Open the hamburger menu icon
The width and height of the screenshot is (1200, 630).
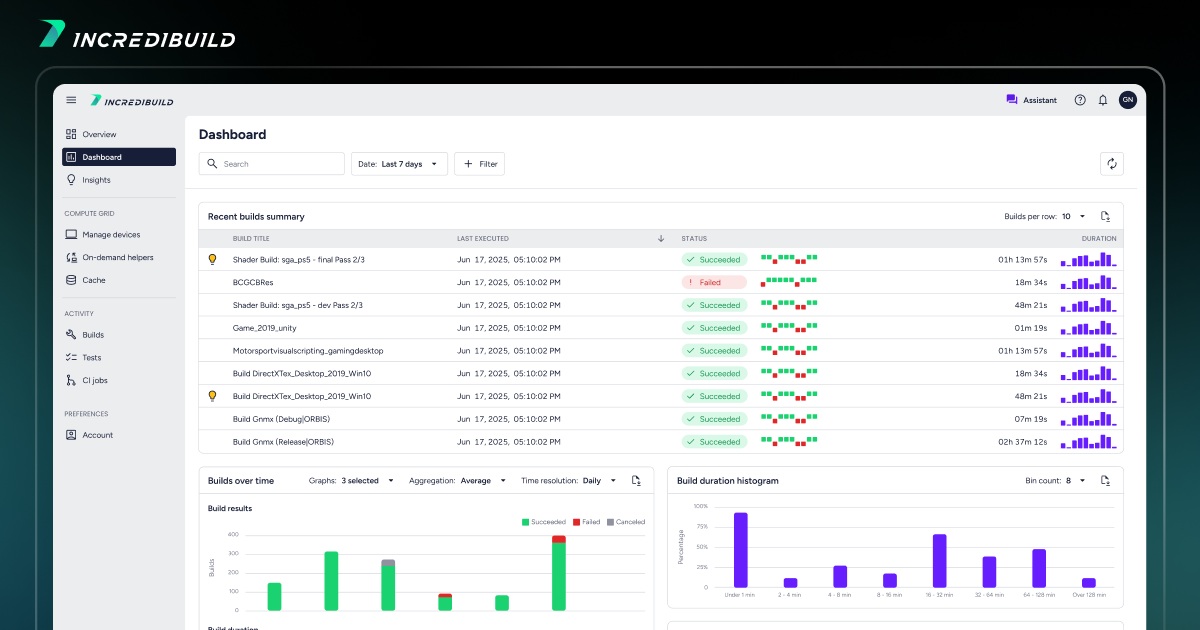coord(71,100)
